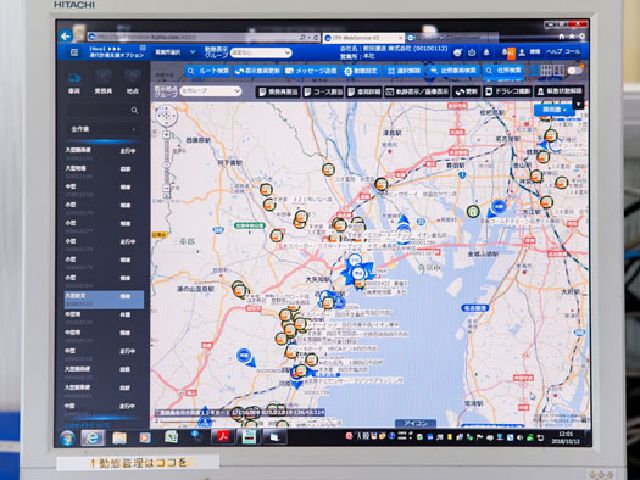Click the blue star vehicle marker cluster on the map
Image resolution: width=640 pixels, height=480 pixels.
point(358,271)
